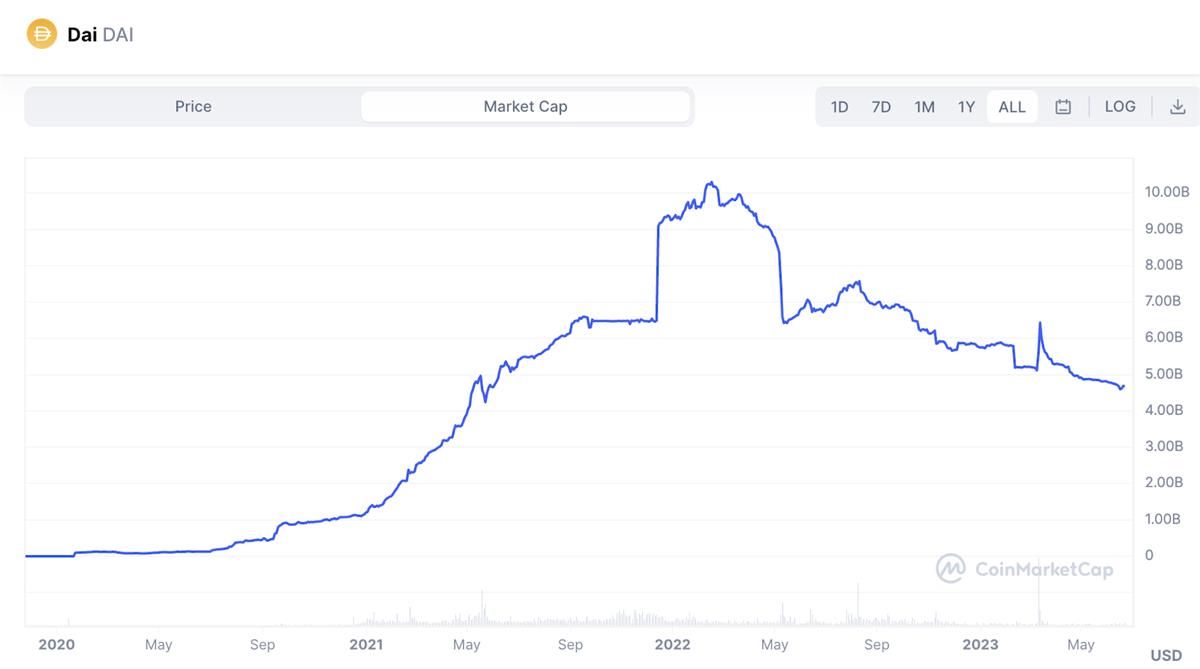Set chart range to 1Y

coord(966,107)
